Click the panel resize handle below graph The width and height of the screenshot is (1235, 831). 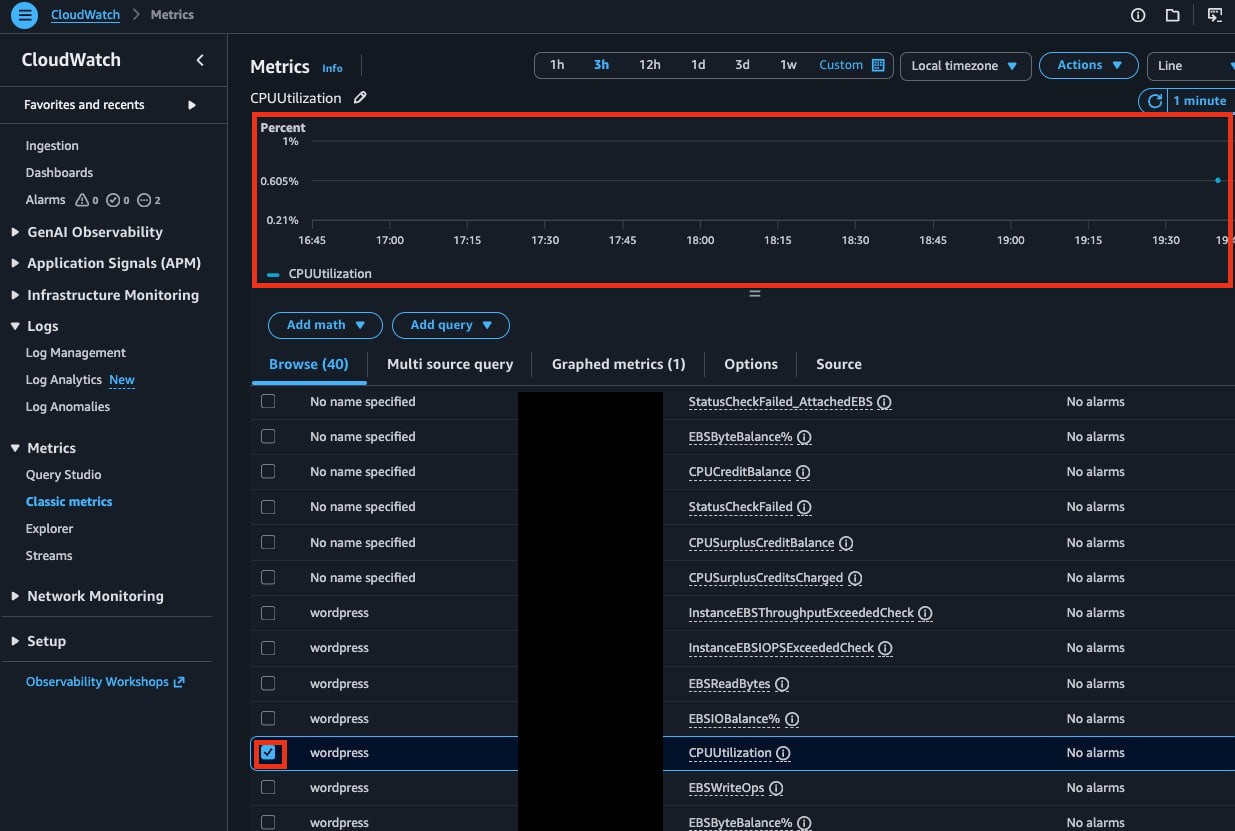[x=755, y=293]
